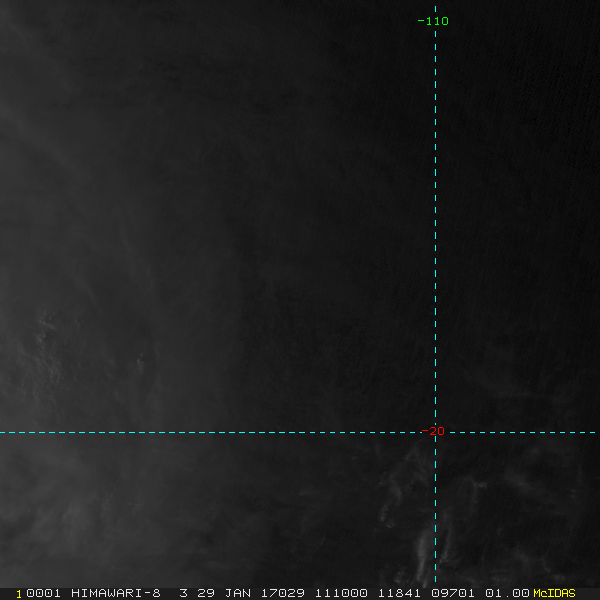This screenshot has width=600, height=600.
Task: Click the red -20 latitude label
Action: 433,431
